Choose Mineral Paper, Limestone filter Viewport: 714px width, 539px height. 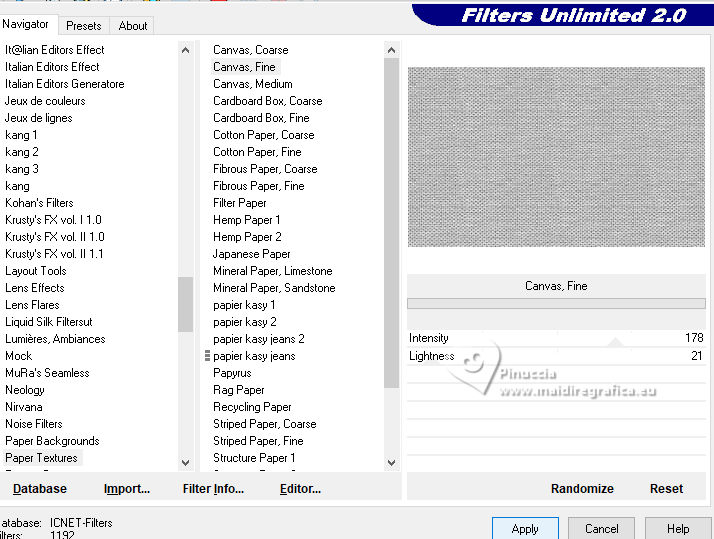[273, 271]
